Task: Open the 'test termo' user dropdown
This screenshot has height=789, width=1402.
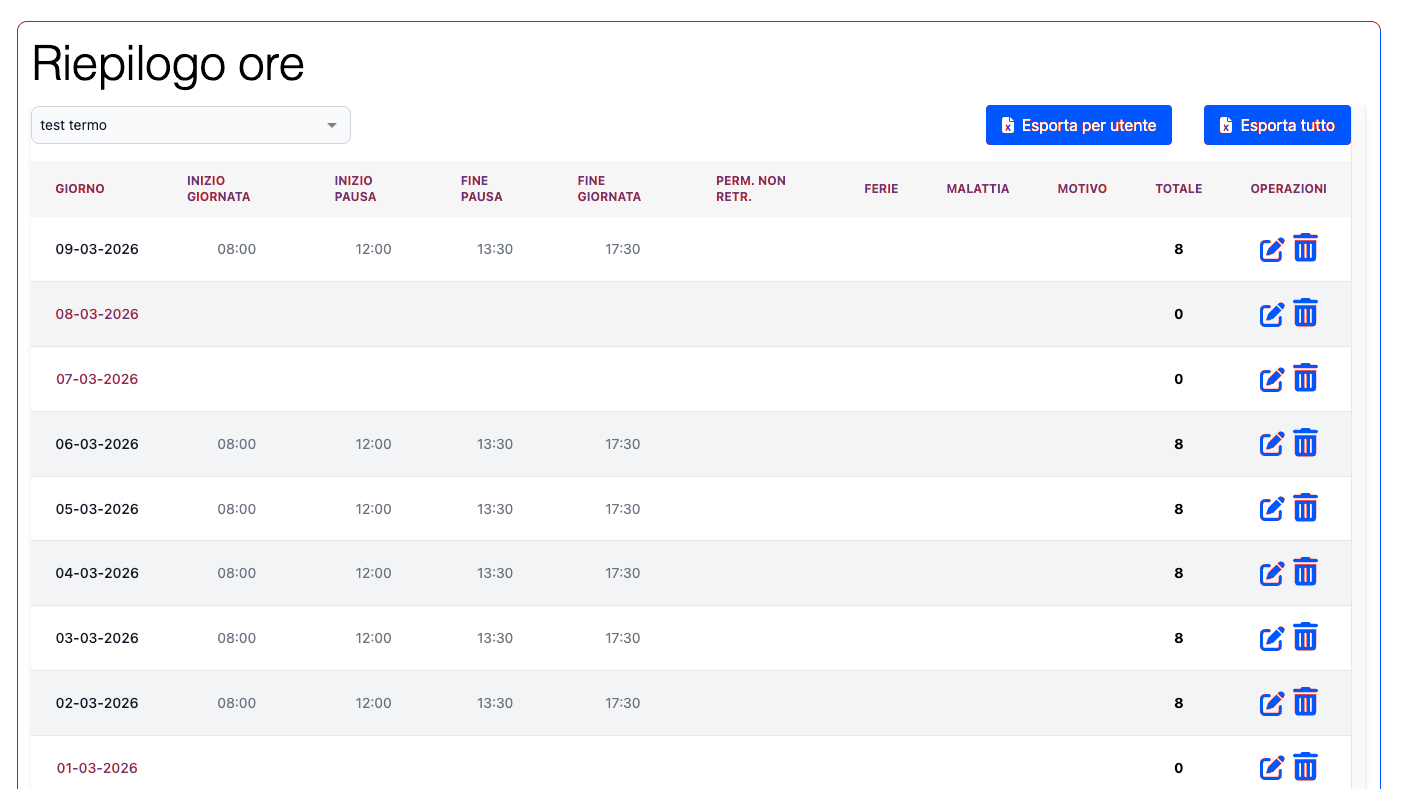Action: pos(180,125)
